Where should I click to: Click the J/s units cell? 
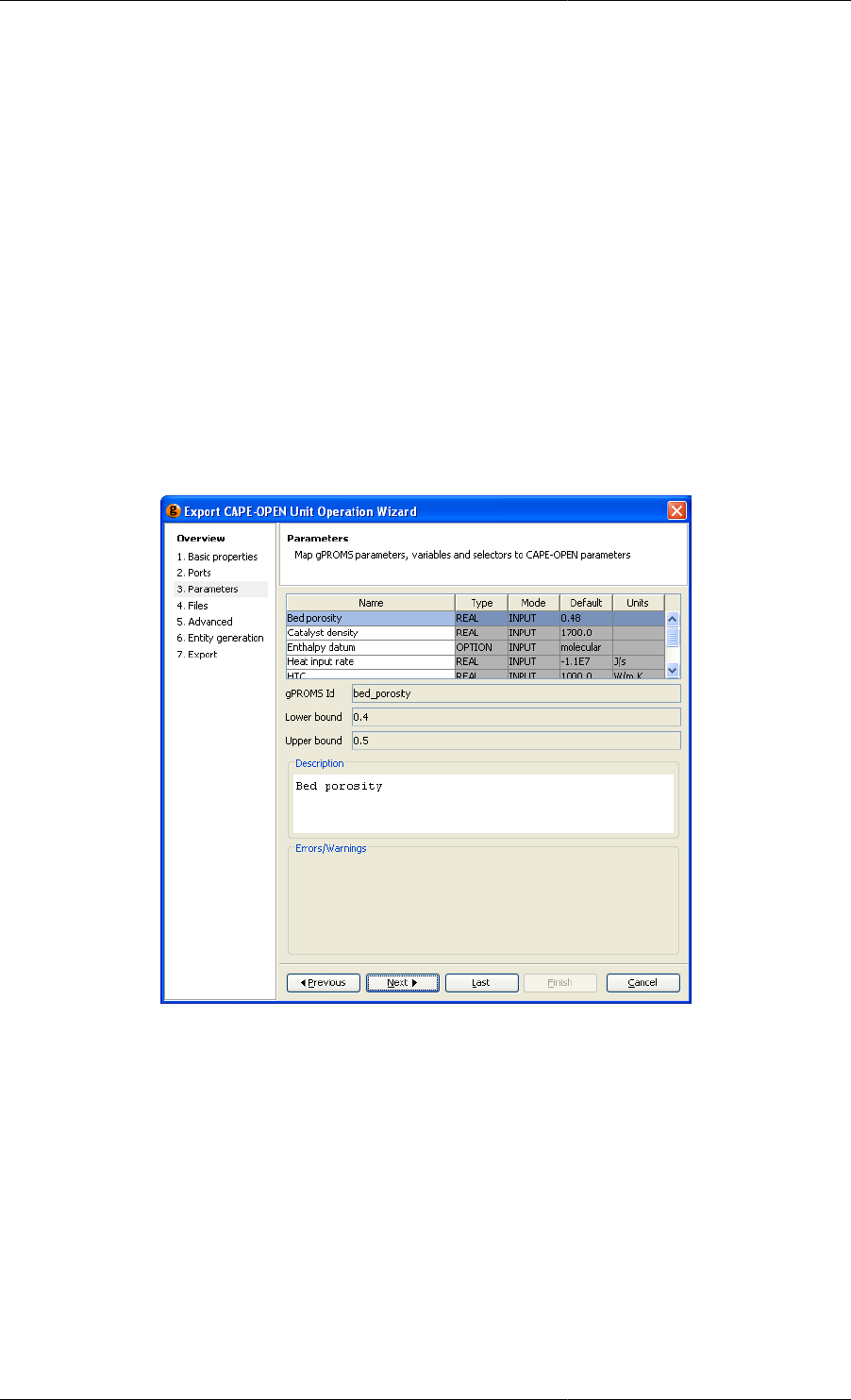click(638, 661)
